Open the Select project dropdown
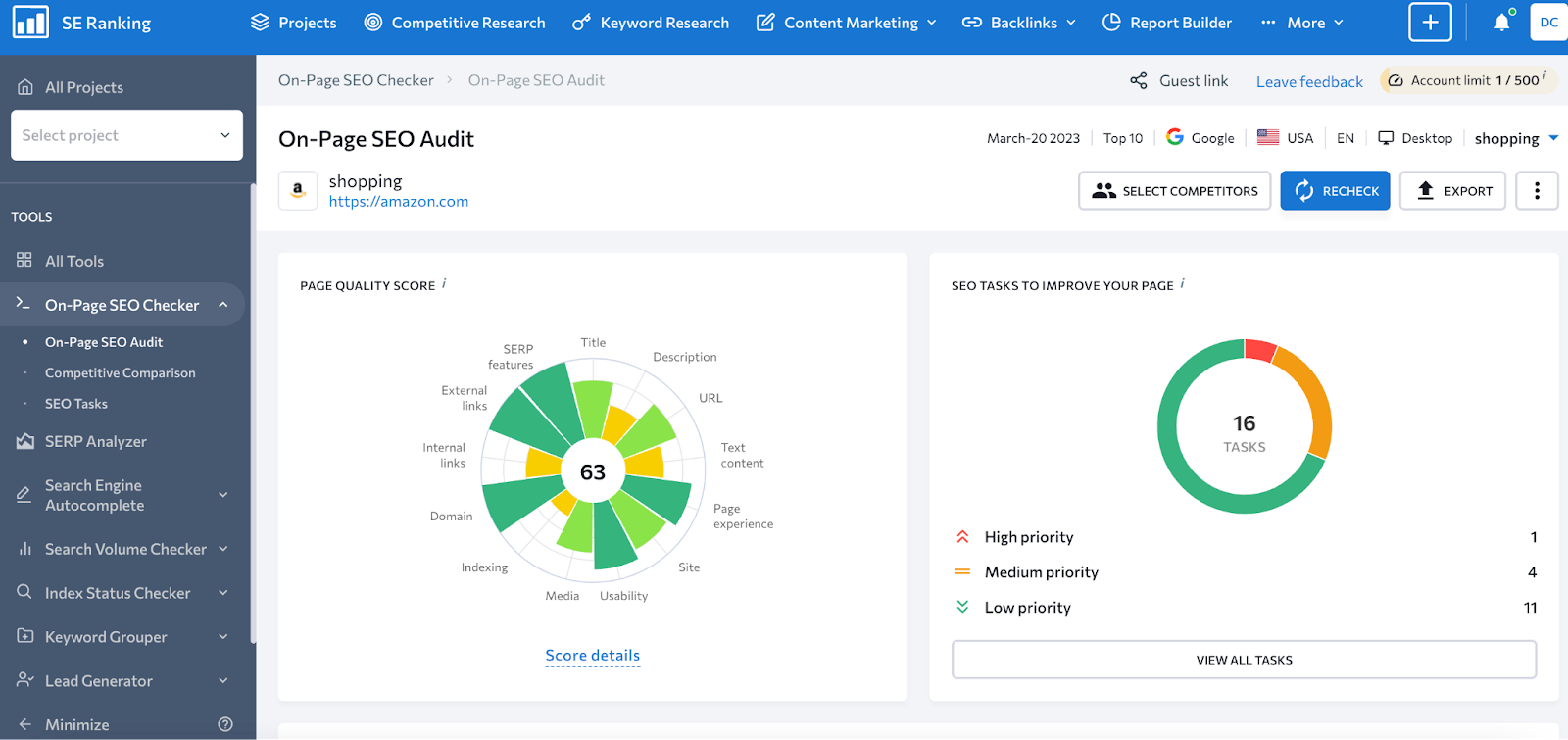Viewport: 1568px width, 740px height. click(126, 135)
